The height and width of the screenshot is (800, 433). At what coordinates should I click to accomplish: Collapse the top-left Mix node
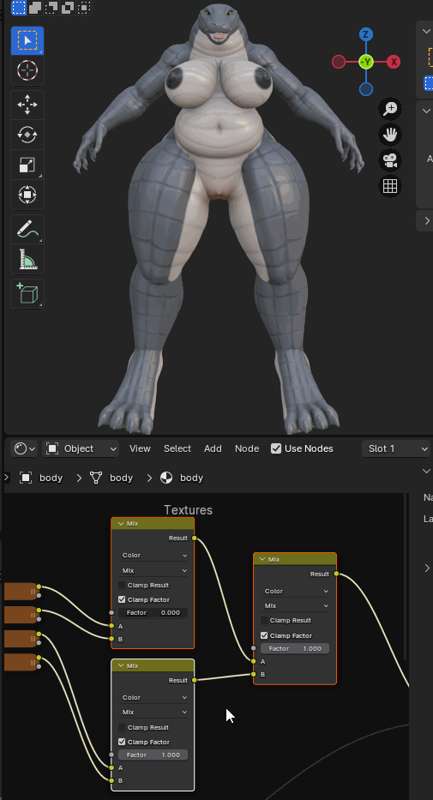(x=121, y=524)
